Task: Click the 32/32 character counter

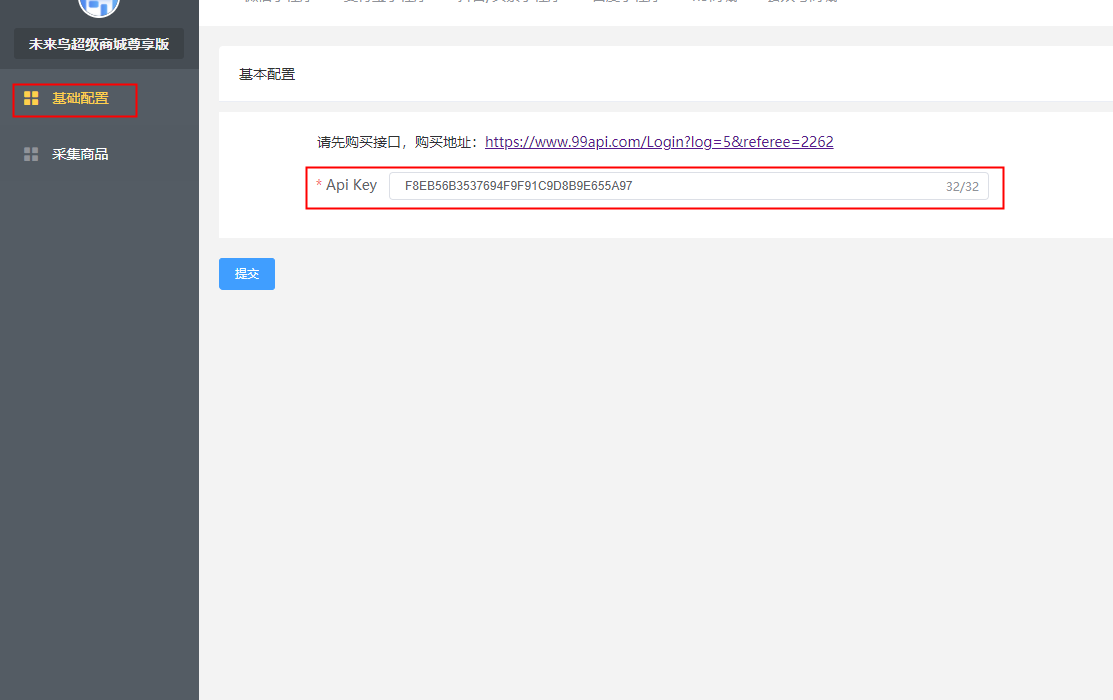Action: [962, 187]
